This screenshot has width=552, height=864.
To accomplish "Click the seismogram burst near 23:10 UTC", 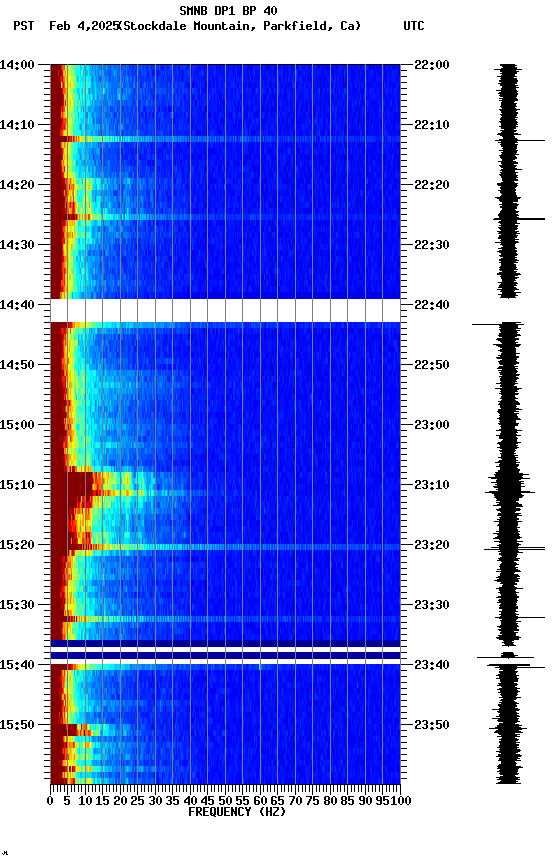I will pos(510,484).
